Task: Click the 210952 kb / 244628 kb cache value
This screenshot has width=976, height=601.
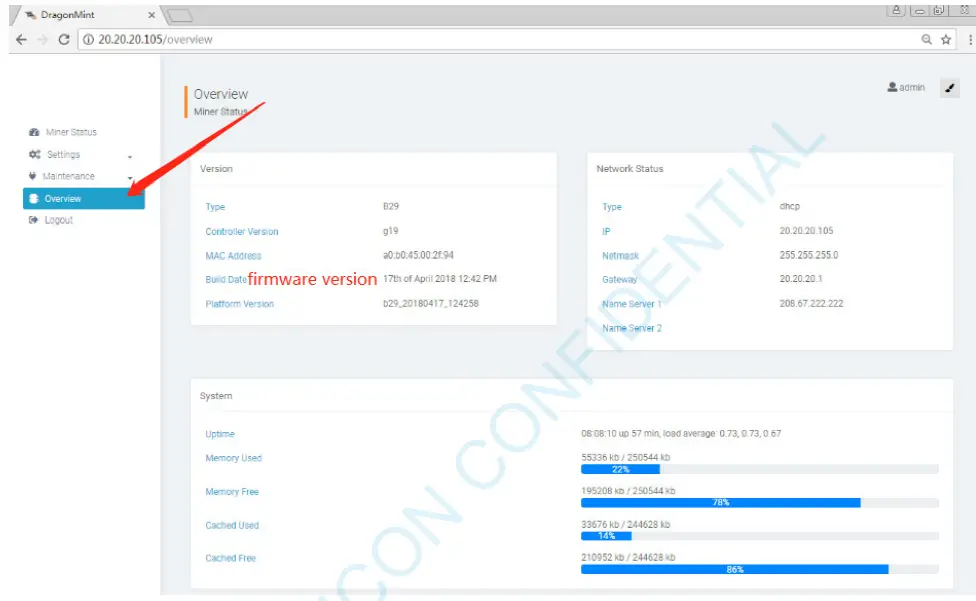Action: pos(628,557)
